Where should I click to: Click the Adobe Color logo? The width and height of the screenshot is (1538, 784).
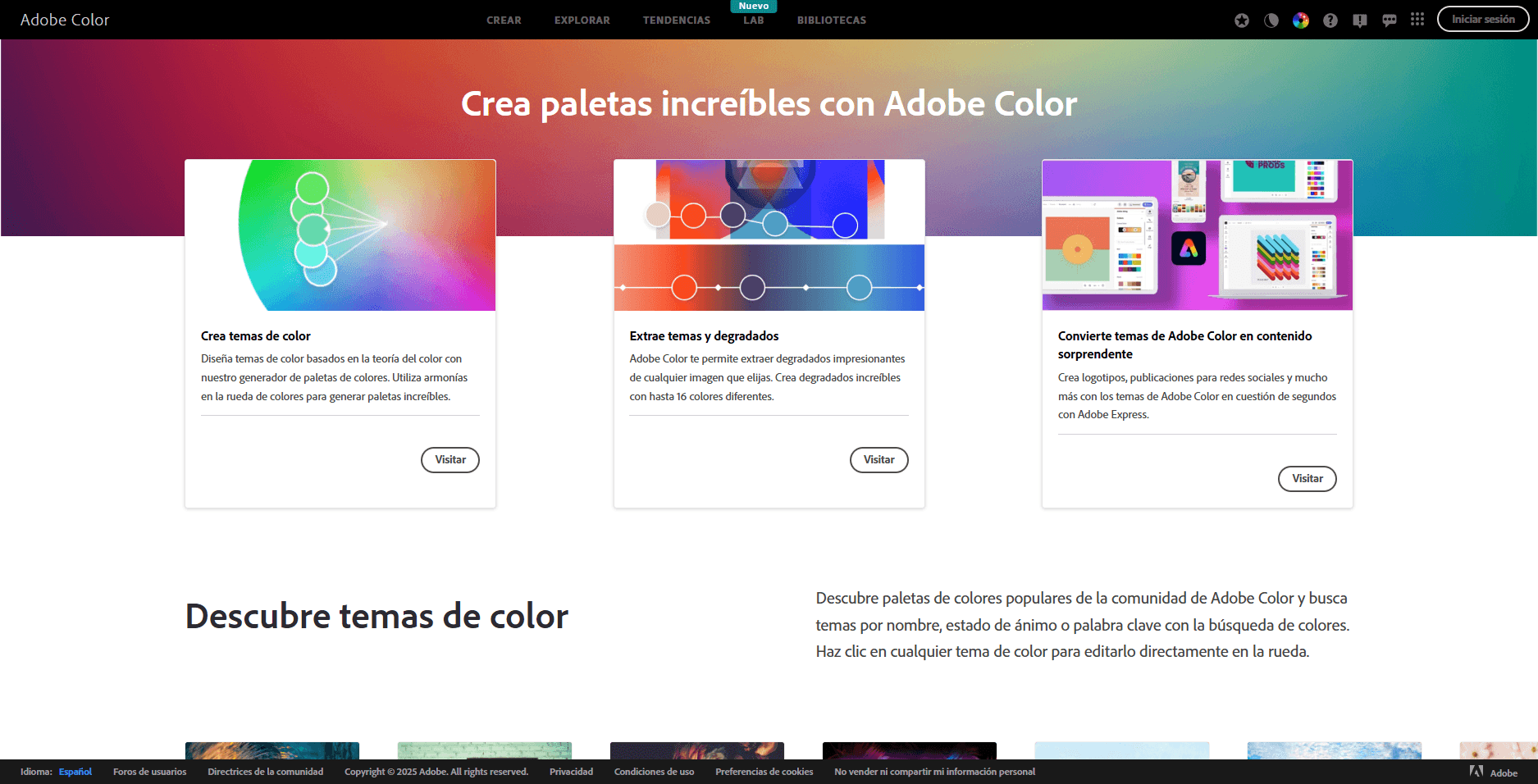(65, 20)
